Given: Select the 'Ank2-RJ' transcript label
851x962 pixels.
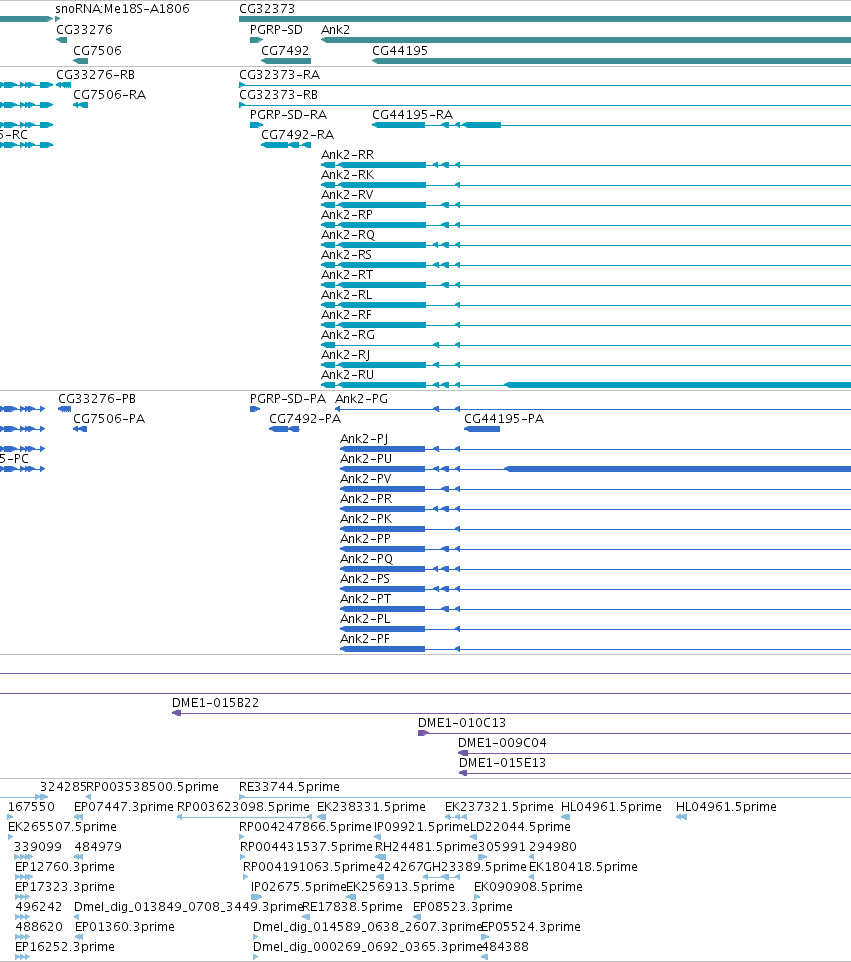Looking at the screenshot, I should [x=345, y=355].
